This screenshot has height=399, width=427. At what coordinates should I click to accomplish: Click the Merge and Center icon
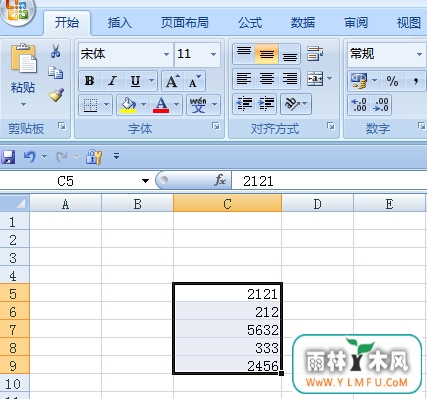tap(315, 79)
